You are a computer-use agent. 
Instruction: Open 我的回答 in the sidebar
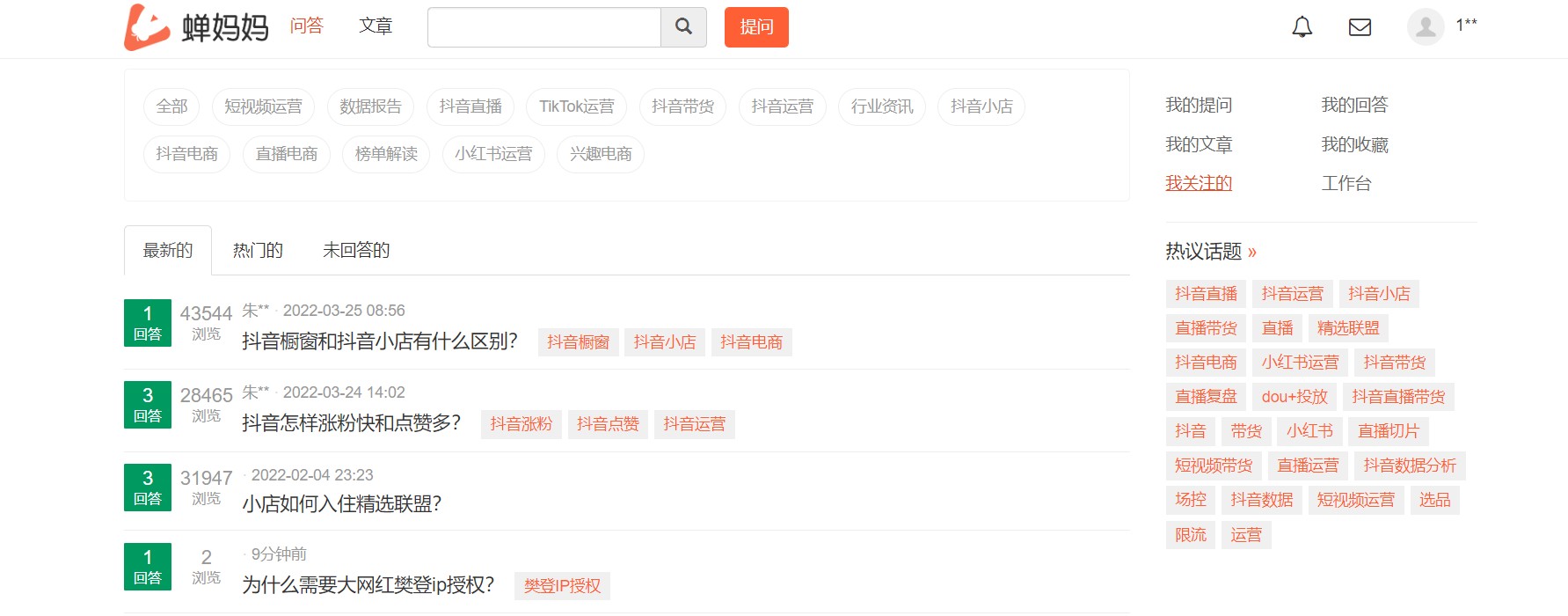1354,105
